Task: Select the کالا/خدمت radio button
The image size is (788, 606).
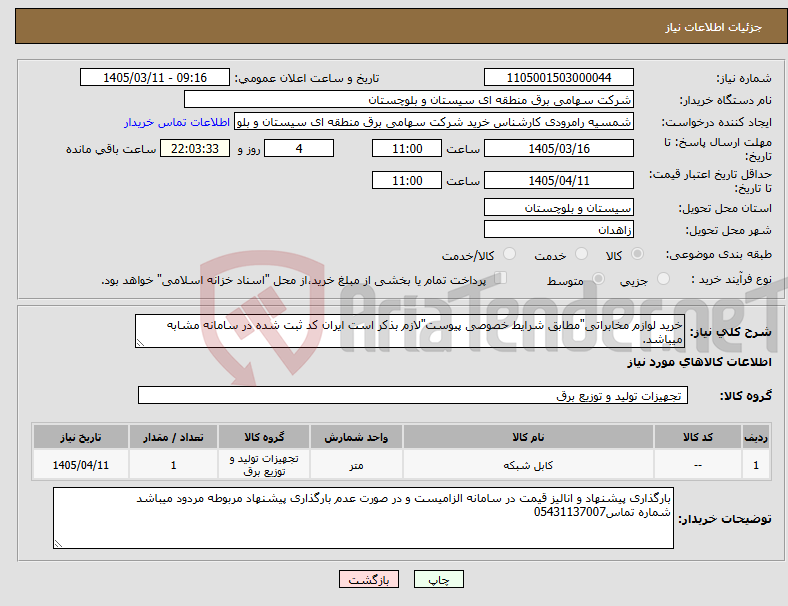Action: tap(510, 254)
